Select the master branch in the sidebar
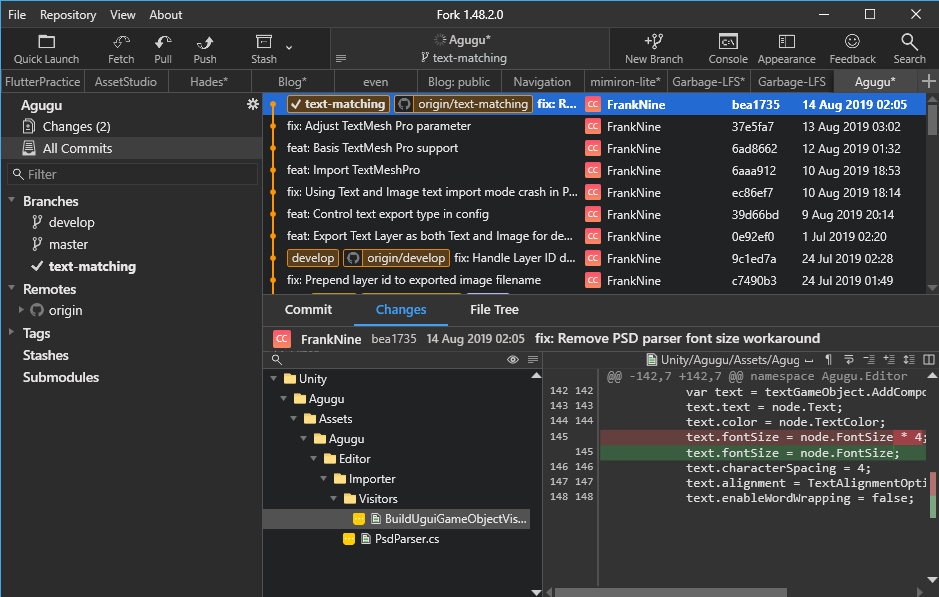Screen dimensions: 939x597 [x=68, y=244]
